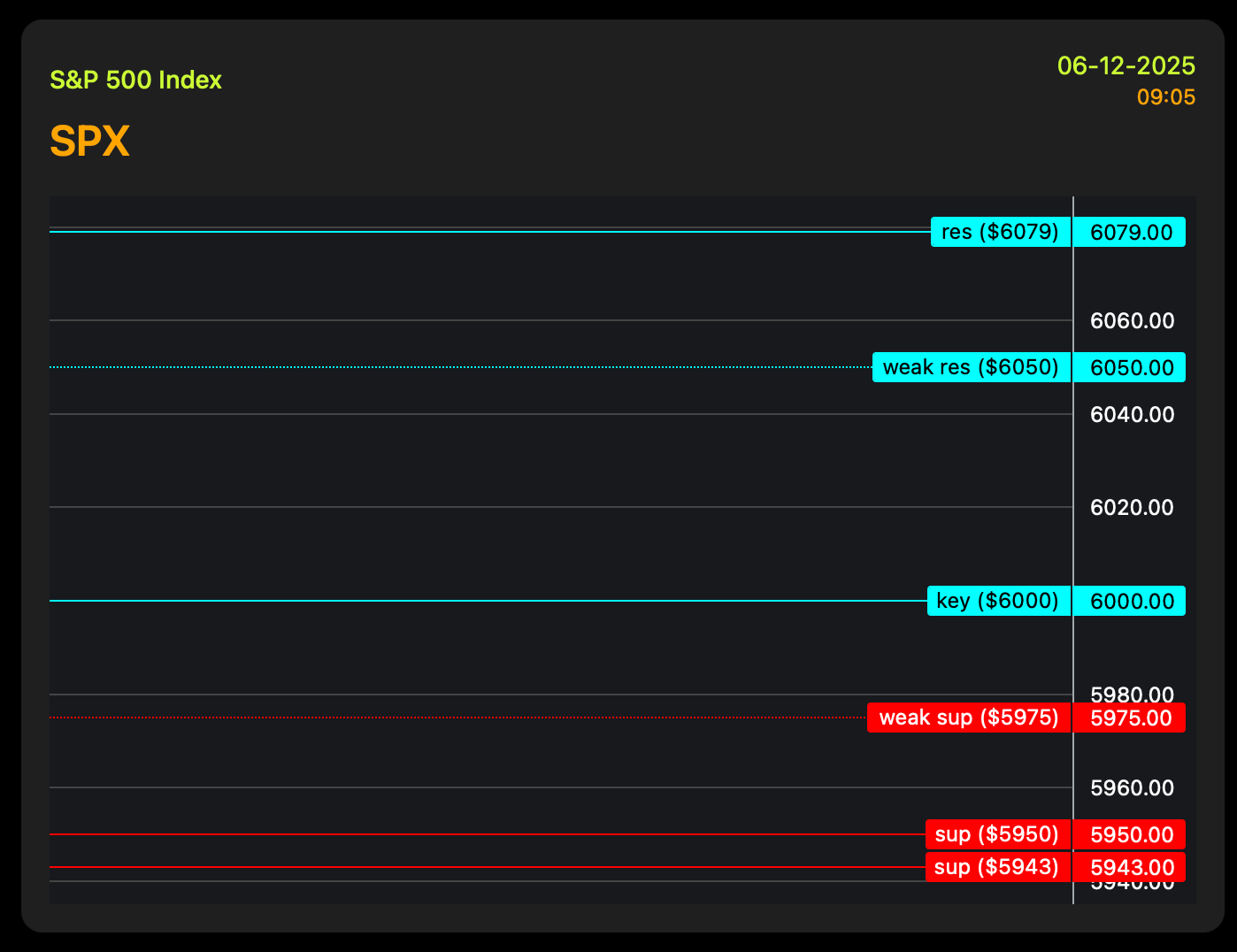The image size is (1237, 952).
Task: Select the sup ($5950) level label
Action: tap(998, 834)
